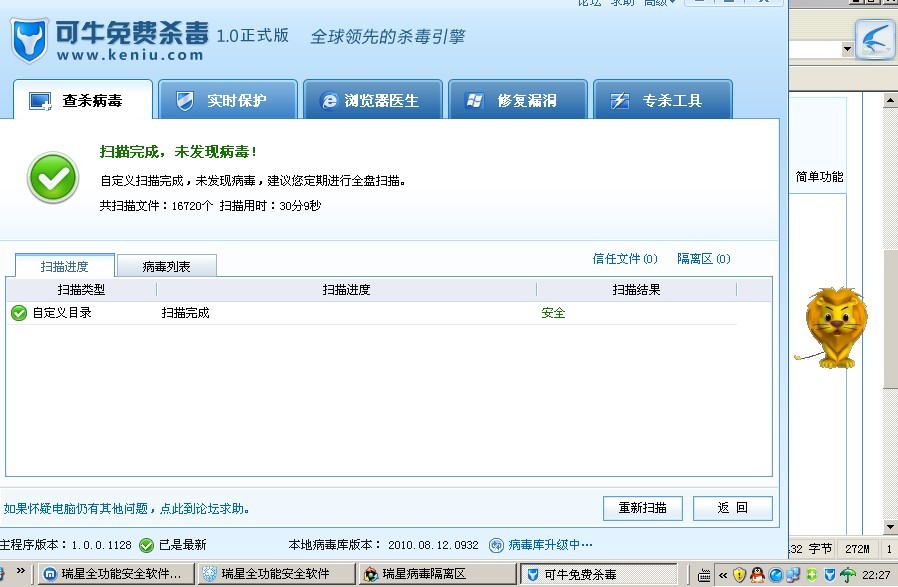
Task: Click the blue round tray icon
Action: [x=775, y=574]
